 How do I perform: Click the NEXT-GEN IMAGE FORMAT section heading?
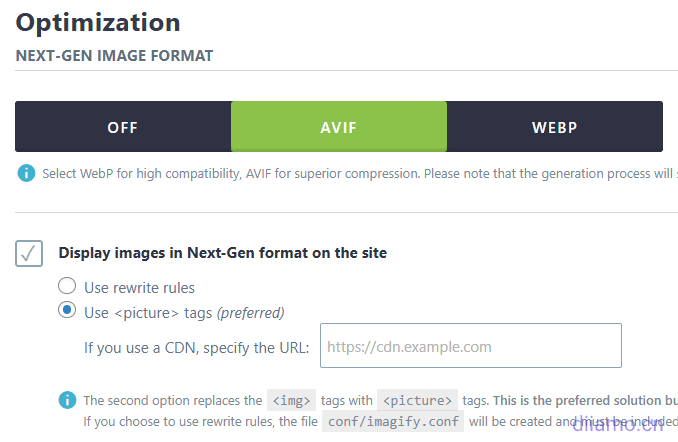point(114,56)
